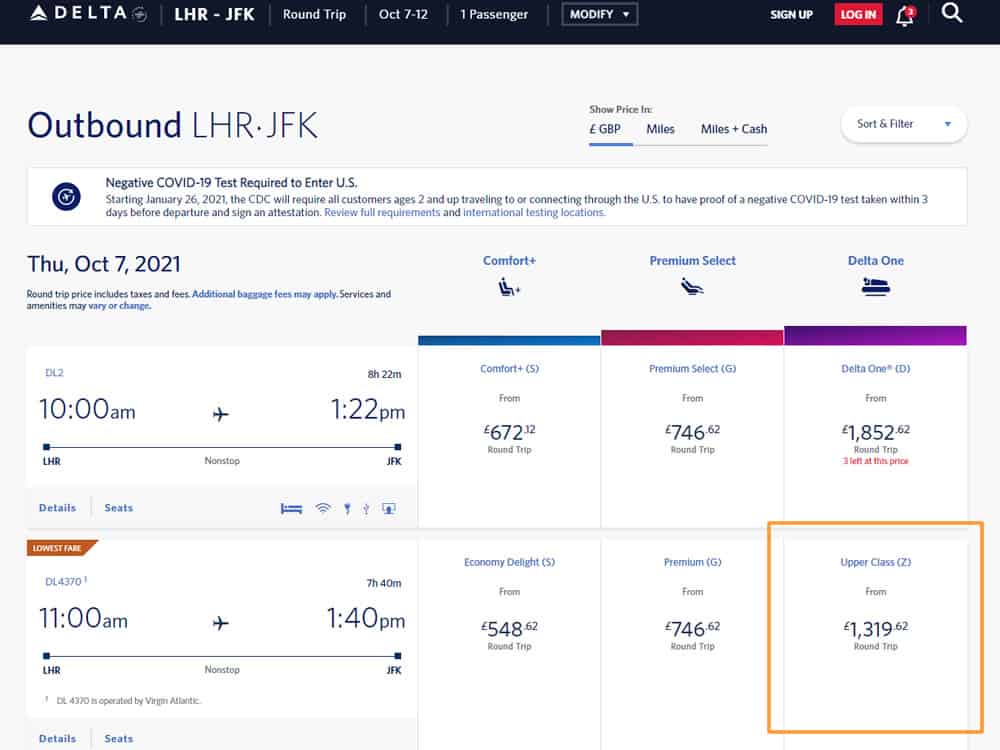Click the Delta logo in header
1000x750 pixels.
(x=89, y=13)
